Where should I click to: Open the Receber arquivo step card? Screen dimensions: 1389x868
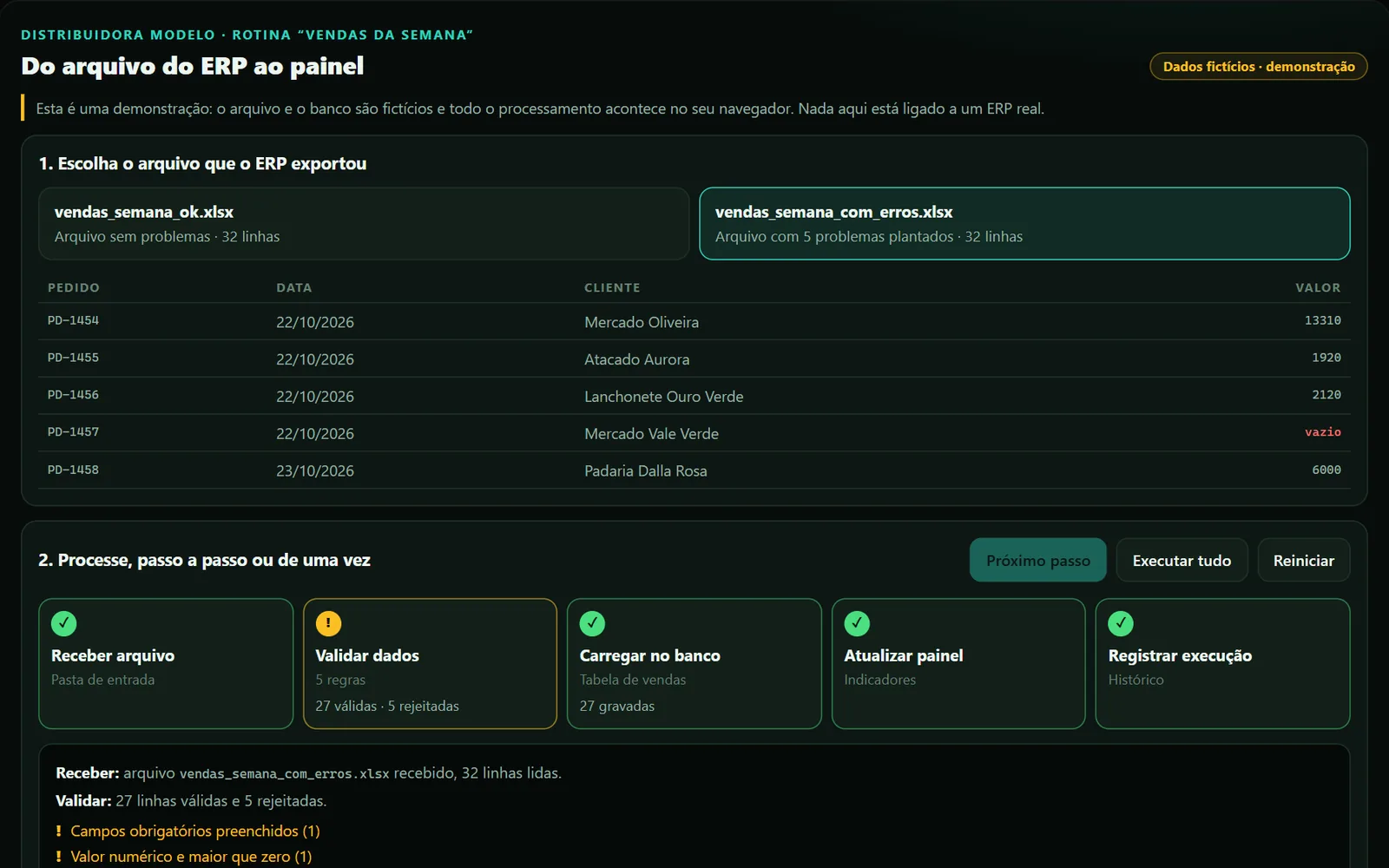pos(166,663)
